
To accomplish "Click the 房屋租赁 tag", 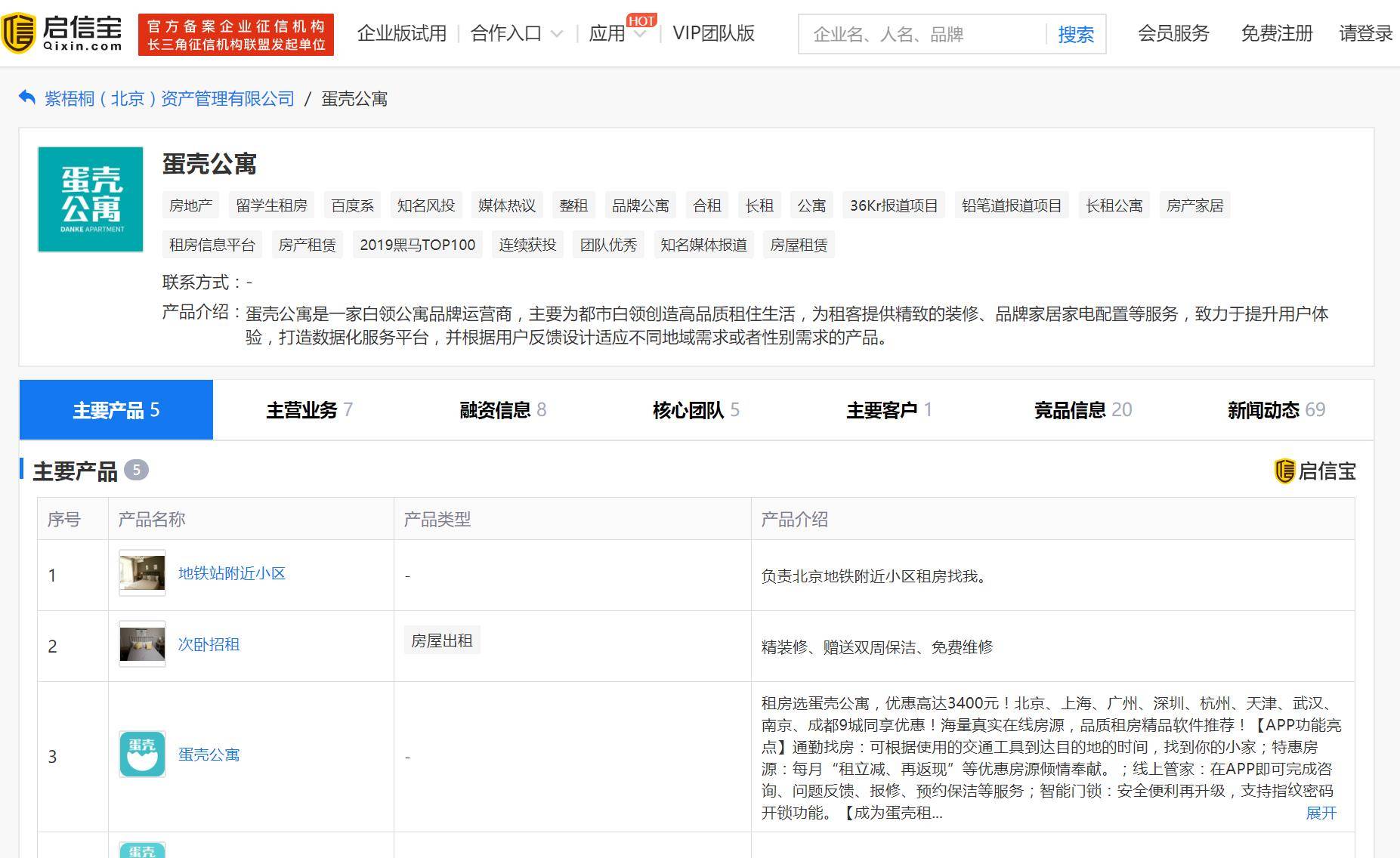I will 799,245.
